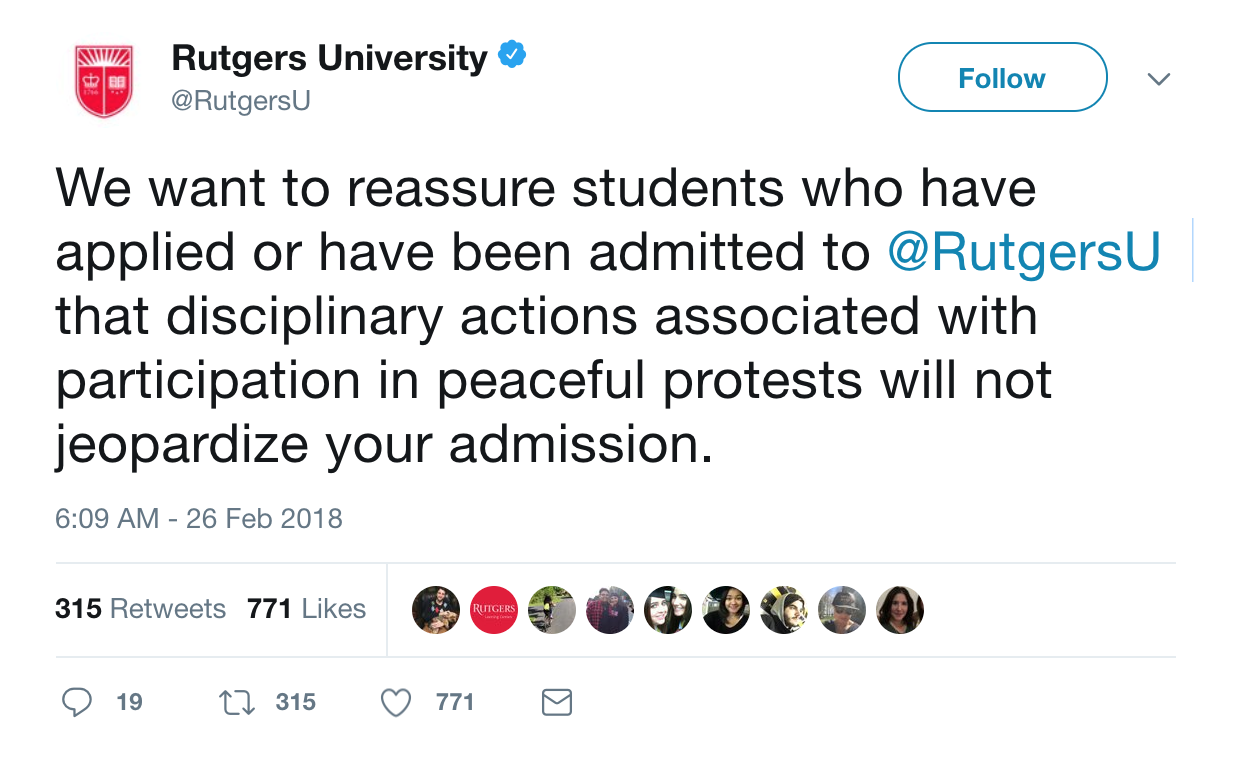Viewport: 1238px width, 768px height.
Task: Click the retweet count beside the arrows
Action: click(x=296, y=703)
